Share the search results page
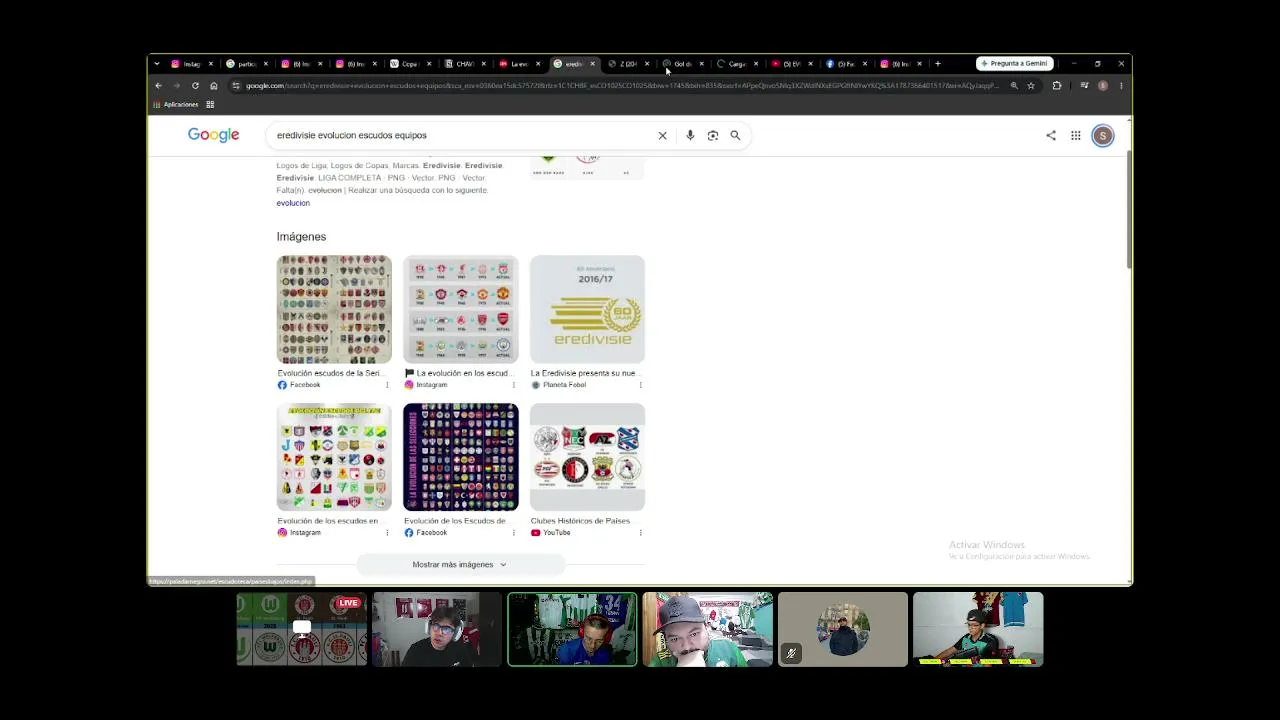Screen dimensions: 1280x720 click(1051, 136)
